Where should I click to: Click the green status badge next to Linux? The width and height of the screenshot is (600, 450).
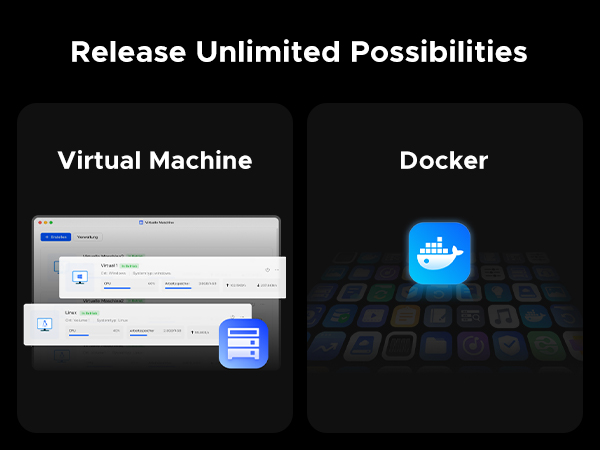tap(90, 313)
